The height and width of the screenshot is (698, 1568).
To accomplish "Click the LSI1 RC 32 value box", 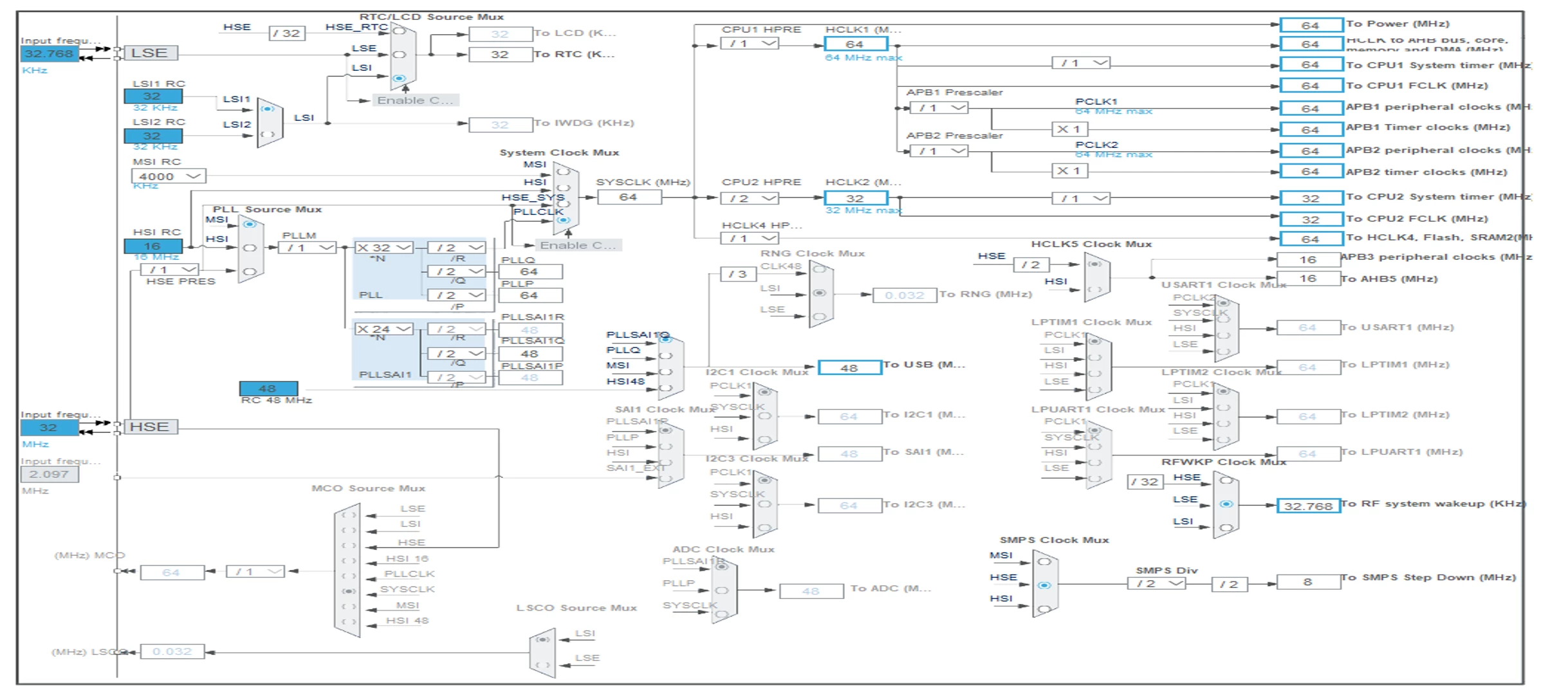I will 153,96.
